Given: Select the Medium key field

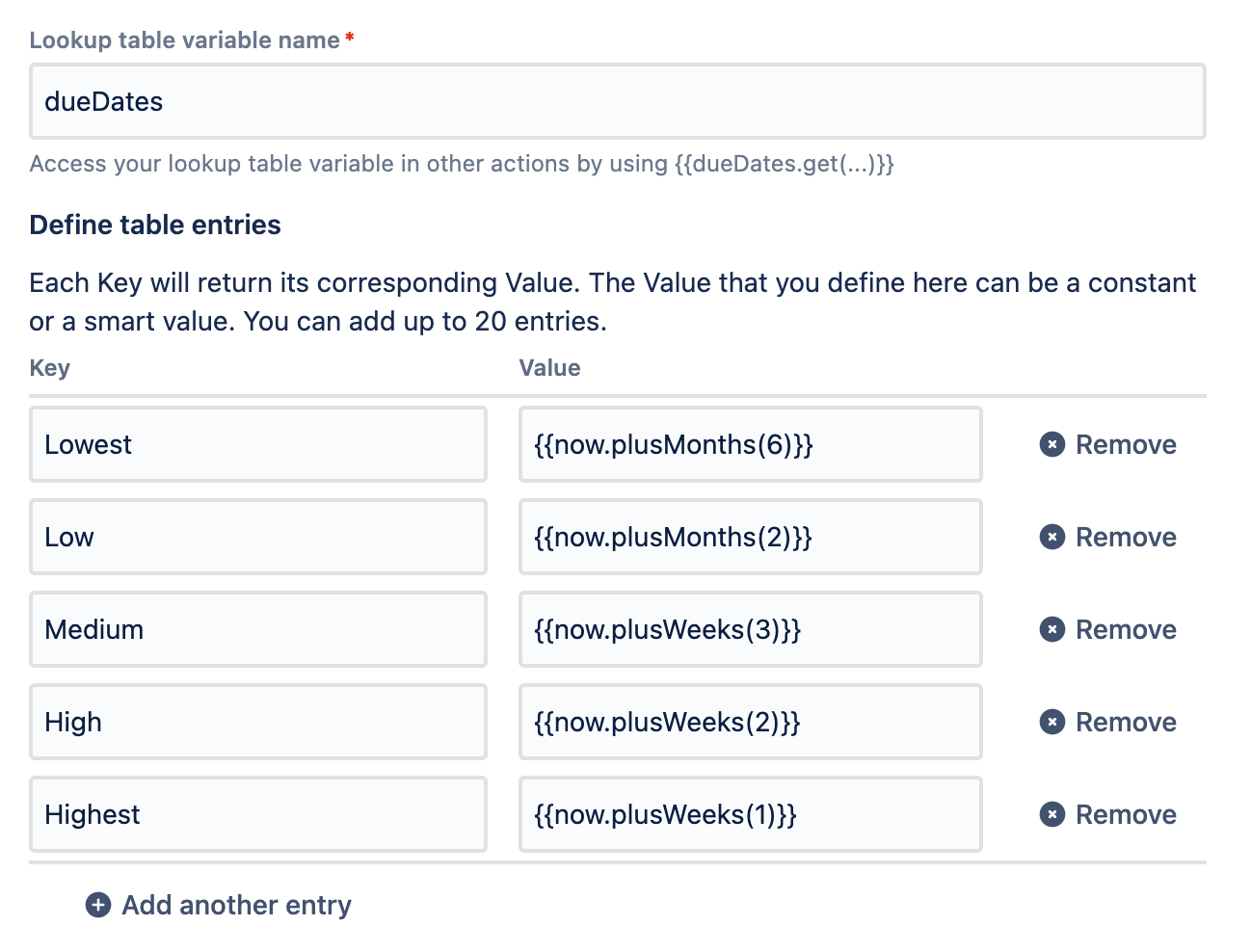Looking at the screenshot, I should click(x=258, y=629).
